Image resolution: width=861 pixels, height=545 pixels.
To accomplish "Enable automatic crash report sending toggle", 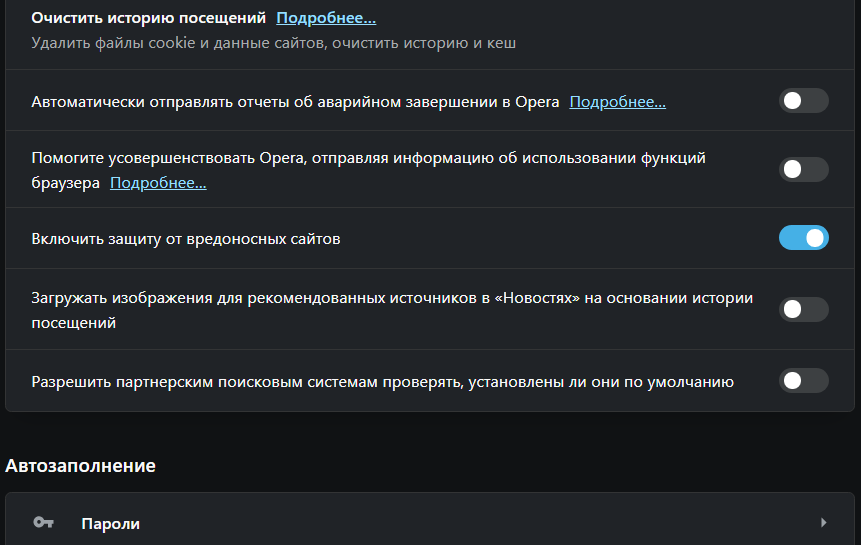I will [x=803, y=100].
